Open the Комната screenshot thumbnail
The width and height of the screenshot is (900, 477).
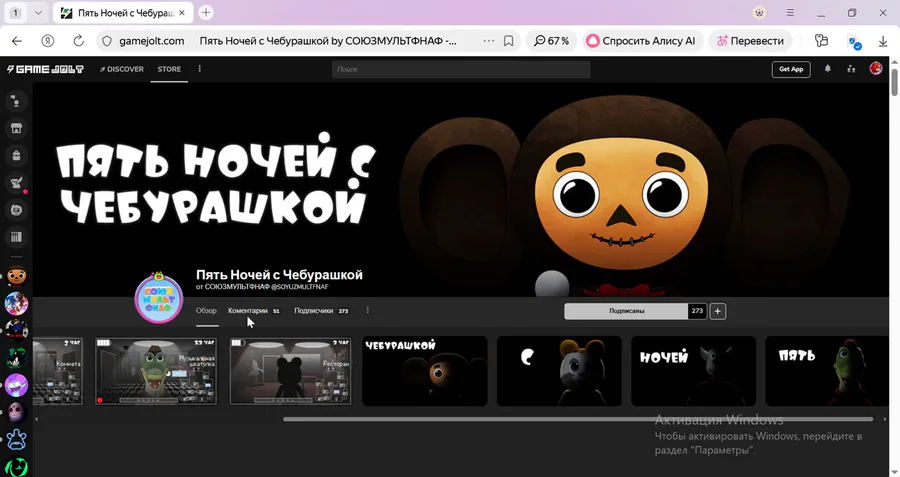click(57, 371)
